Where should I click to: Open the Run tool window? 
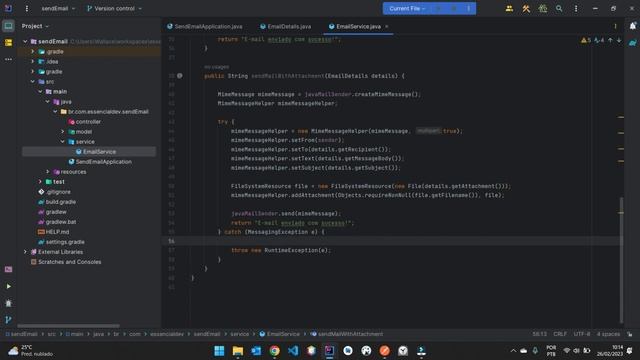8,287
